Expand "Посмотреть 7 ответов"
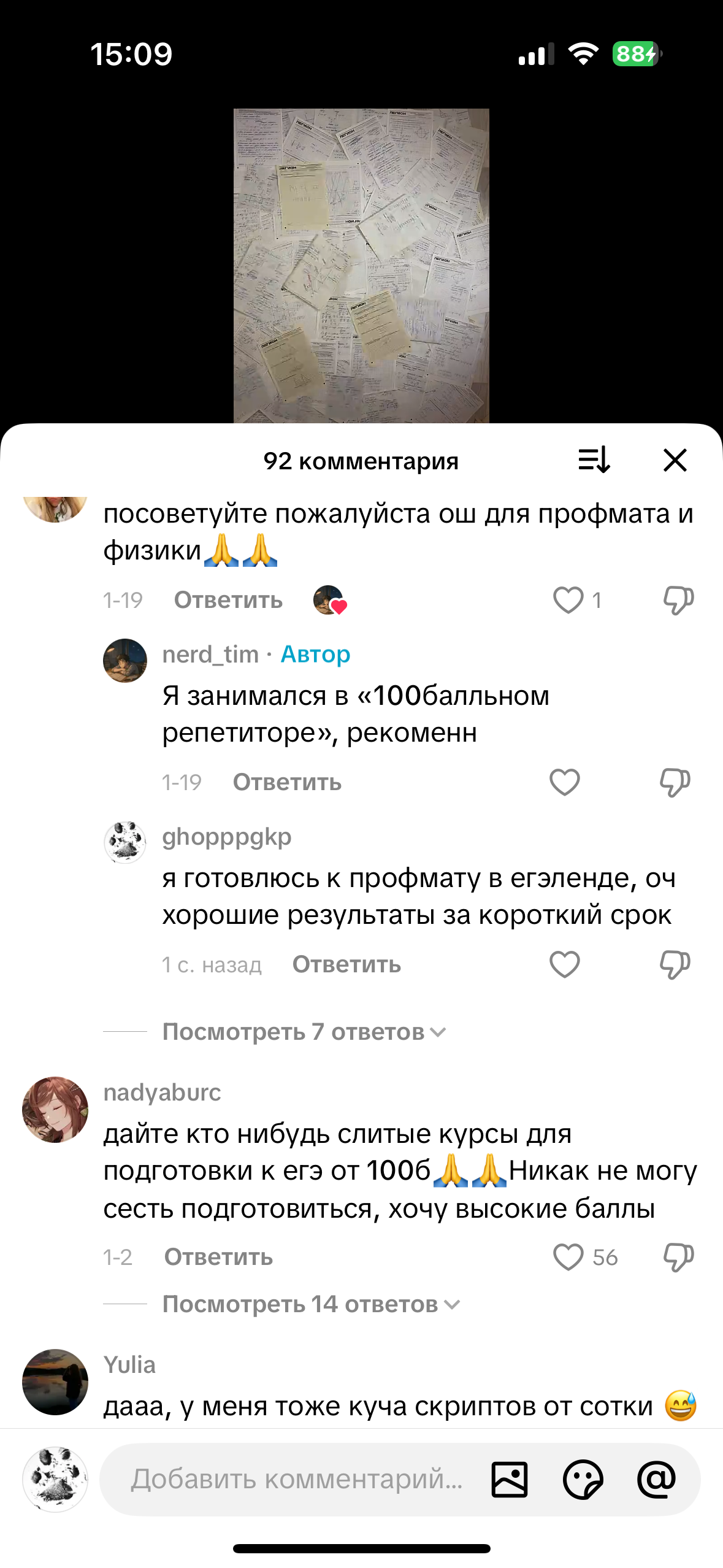Viewport: 723px width, 1568px height. point(304,1032)
